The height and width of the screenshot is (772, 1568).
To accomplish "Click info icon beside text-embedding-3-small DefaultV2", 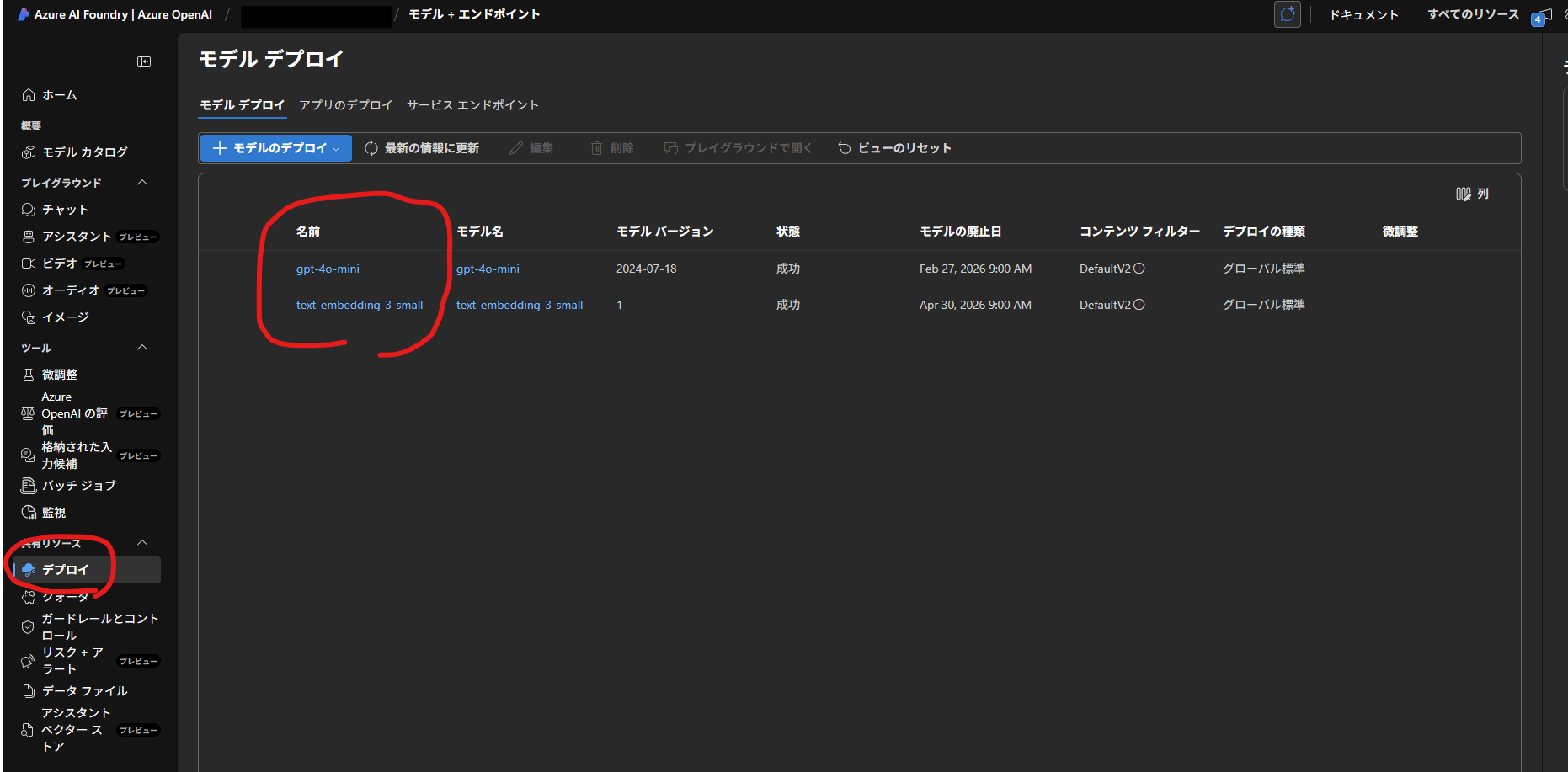I will coord(1139,305).
